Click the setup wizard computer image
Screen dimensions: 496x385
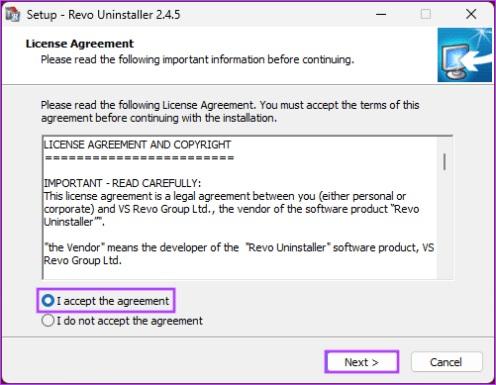coord(465,55)
